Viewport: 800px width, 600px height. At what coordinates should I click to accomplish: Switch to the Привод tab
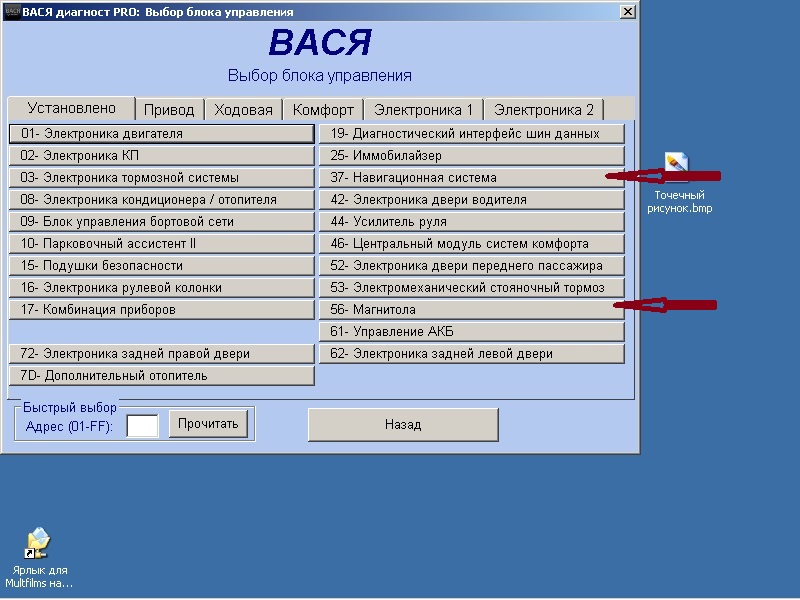pyautogui.click(x=169, y=110)
